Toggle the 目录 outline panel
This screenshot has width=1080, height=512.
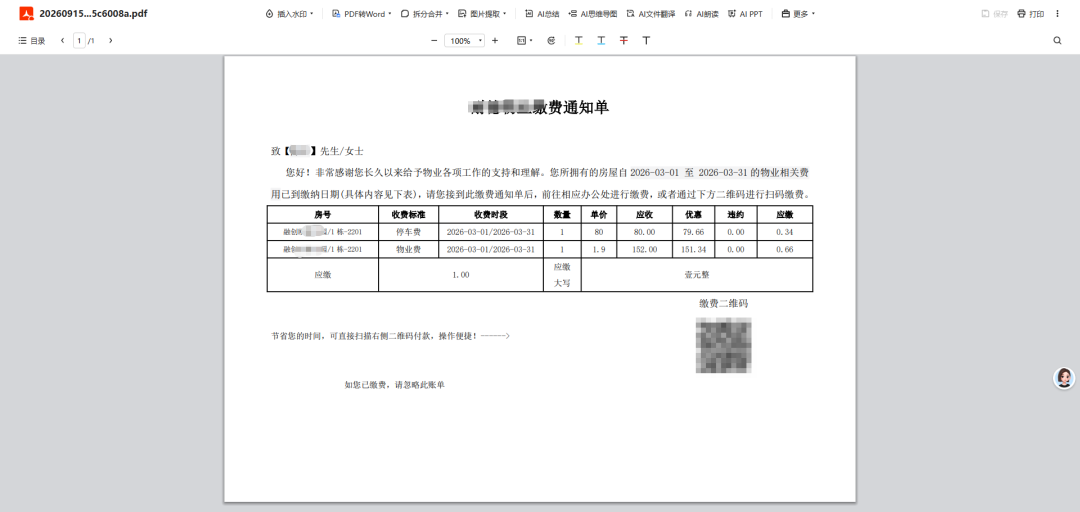click(x=32, y=41)
